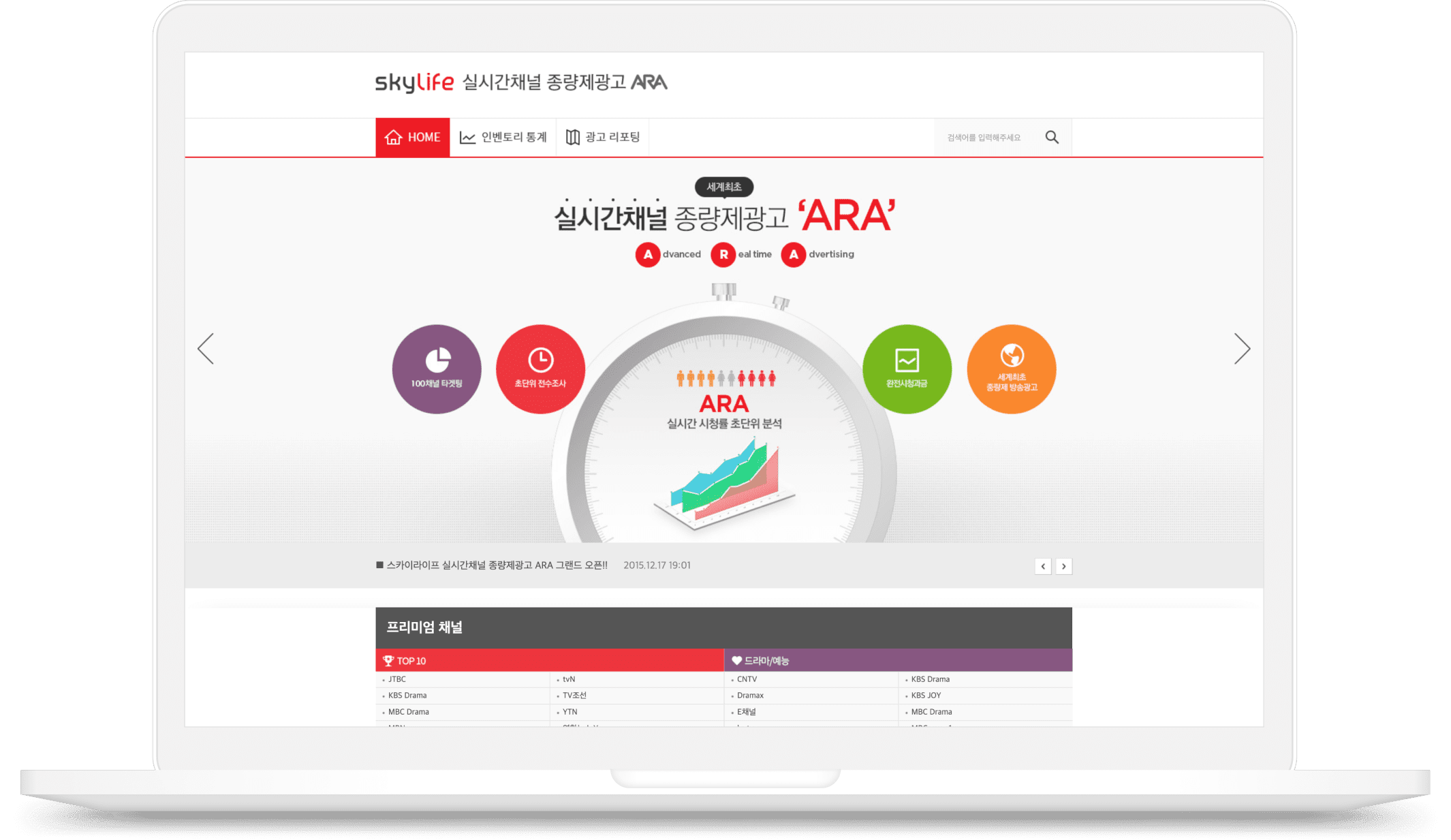The width and height of the screenshot is (1451, 840).
Task: Open KBS Drama in the TOP 10 list
Action: 407,696
